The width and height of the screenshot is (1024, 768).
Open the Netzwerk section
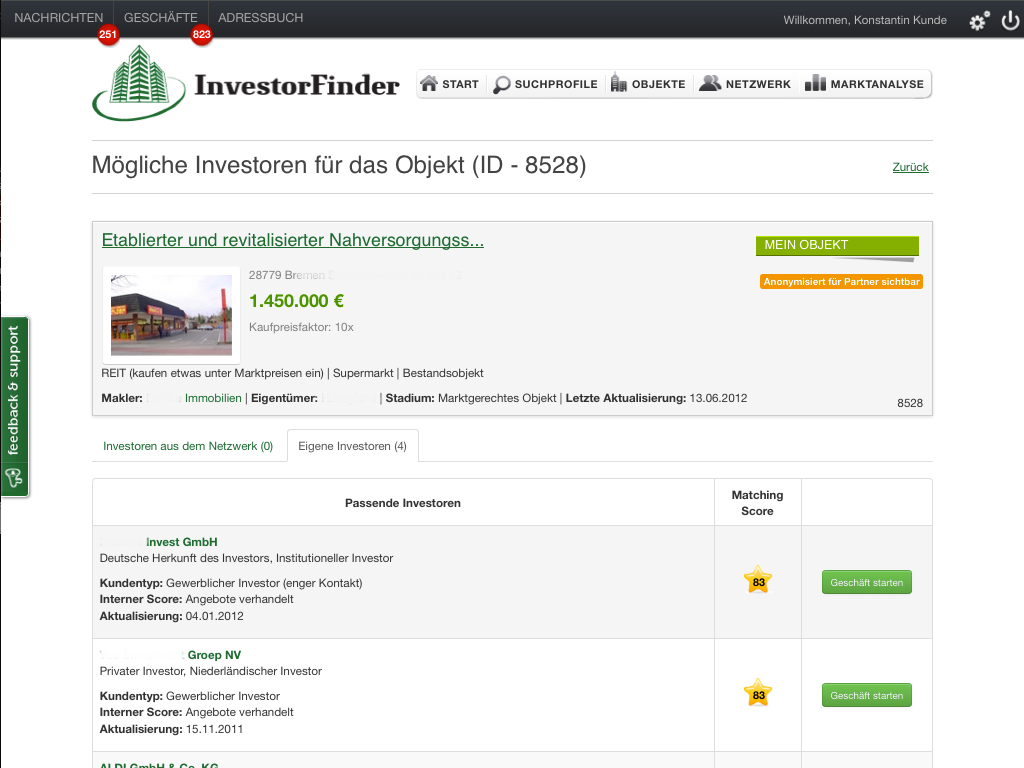745,84
